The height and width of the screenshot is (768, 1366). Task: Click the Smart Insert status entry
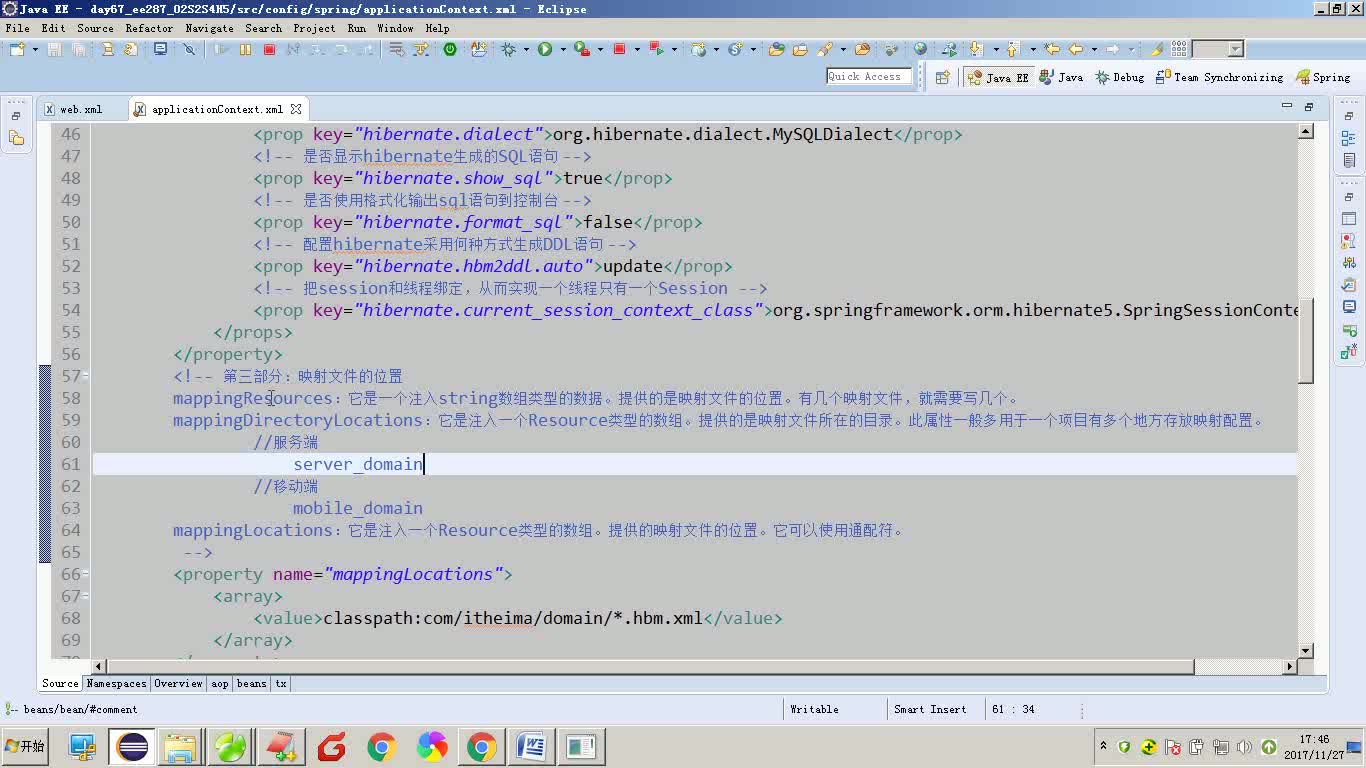(x=930, y=709)
